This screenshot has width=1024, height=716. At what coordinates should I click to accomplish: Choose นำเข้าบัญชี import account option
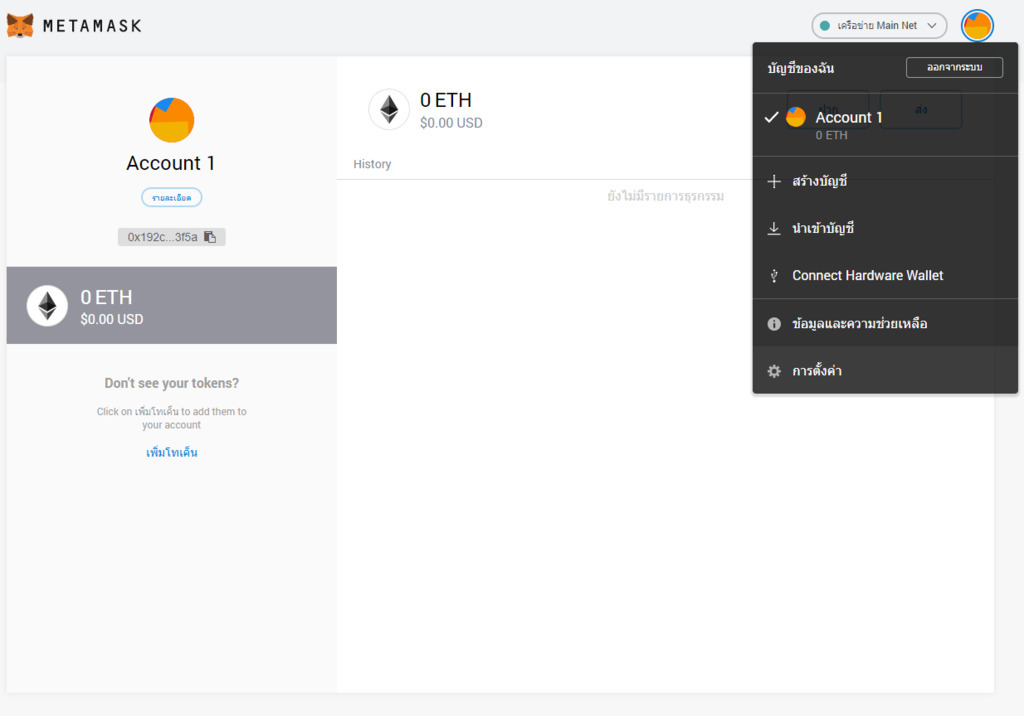click(x=823, y=229)
